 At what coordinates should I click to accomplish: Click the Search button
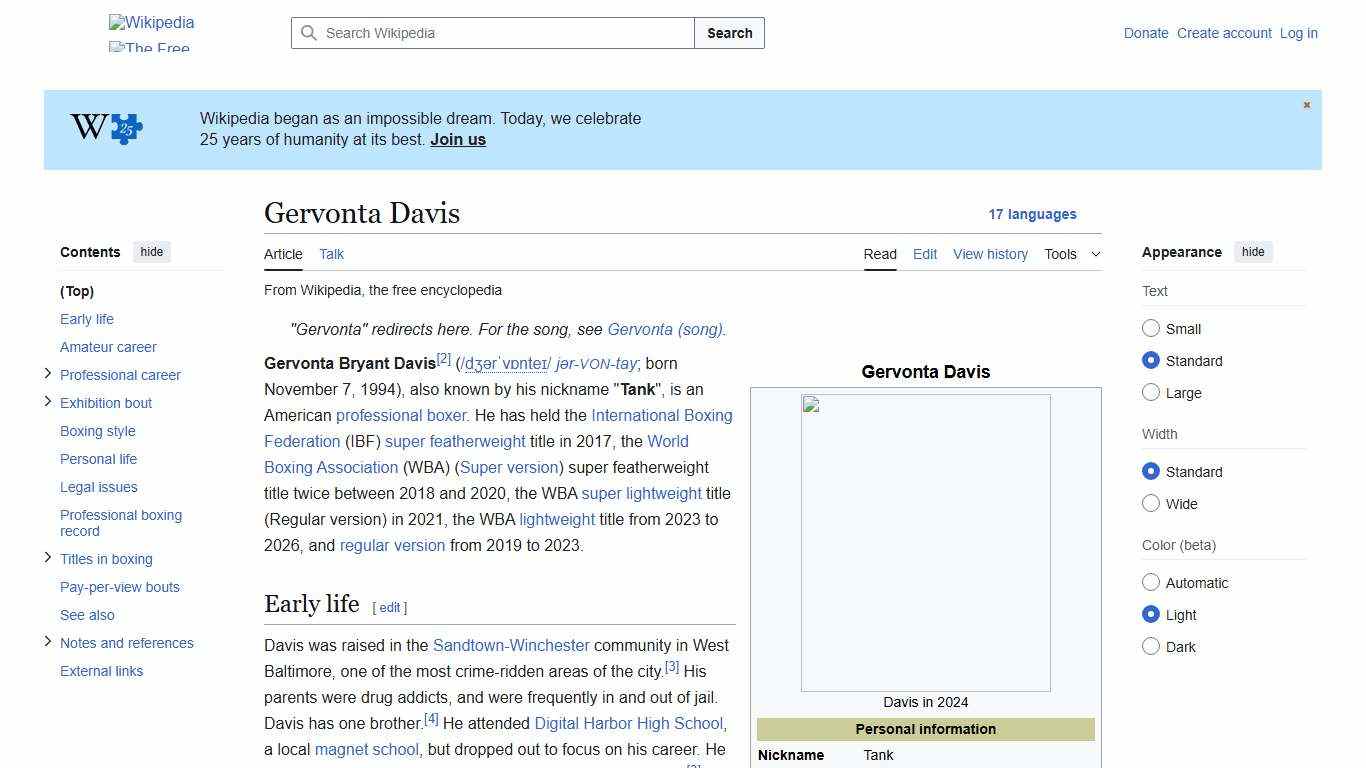click(x=729, y=33)
